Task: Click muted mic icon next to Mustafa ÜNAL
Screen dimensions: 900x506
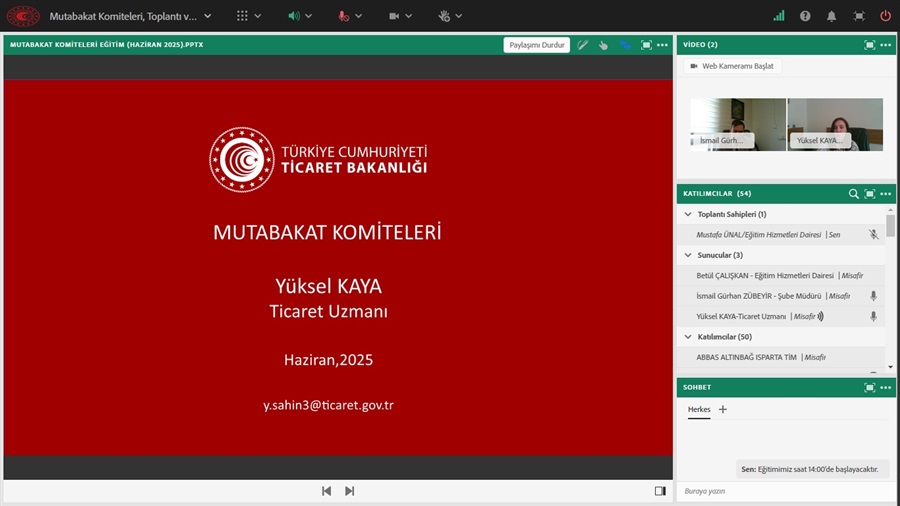Action: point(873,234)
